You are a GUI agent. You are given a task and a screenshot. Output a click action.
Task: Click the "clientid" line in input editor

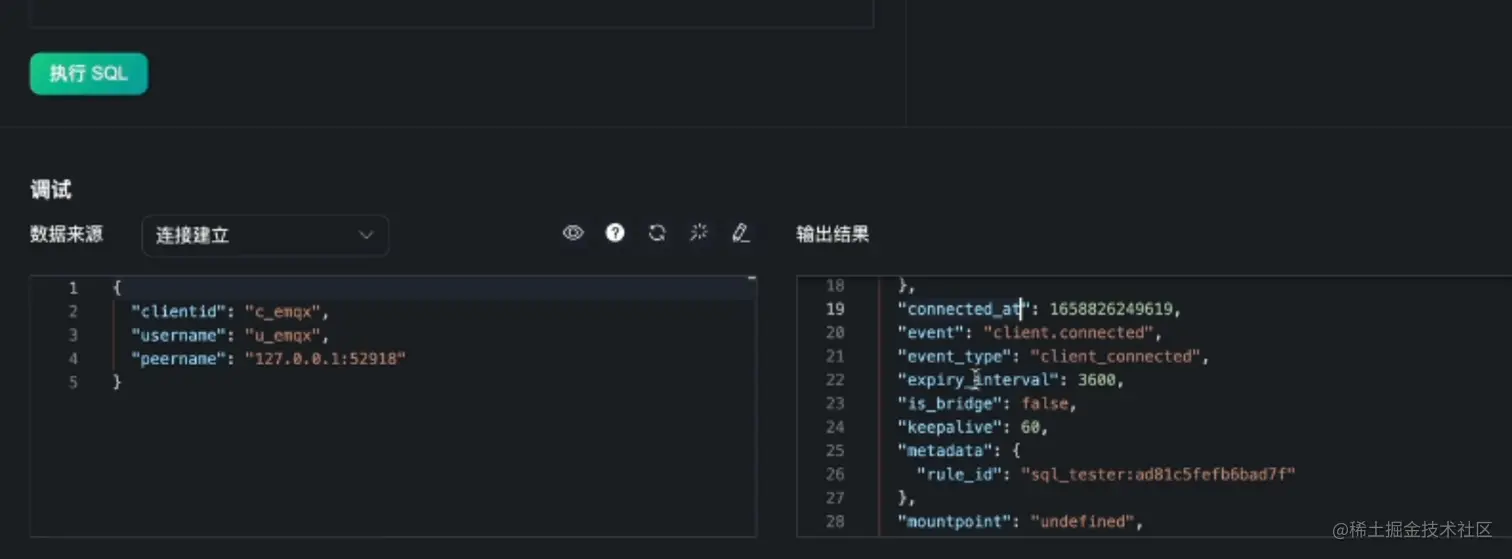(x=230, y=312)
